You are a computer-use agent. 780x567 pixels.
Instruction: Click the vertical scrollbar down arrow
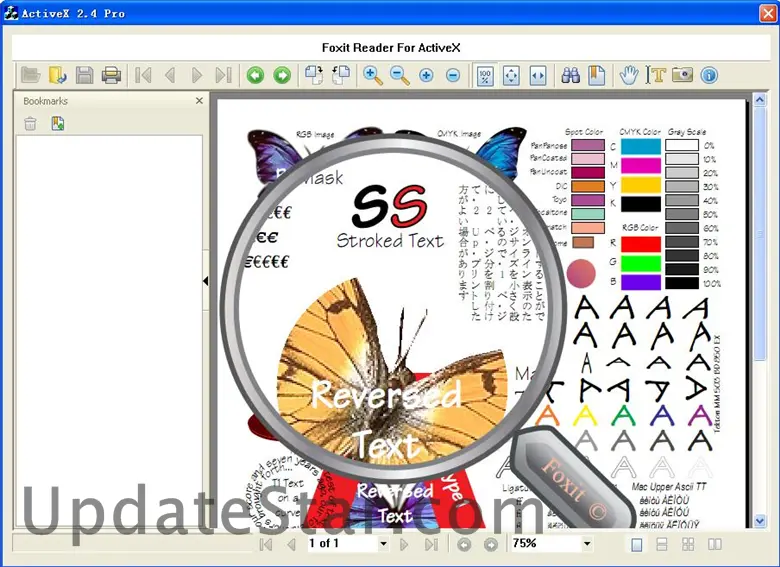tap(760, 521)
